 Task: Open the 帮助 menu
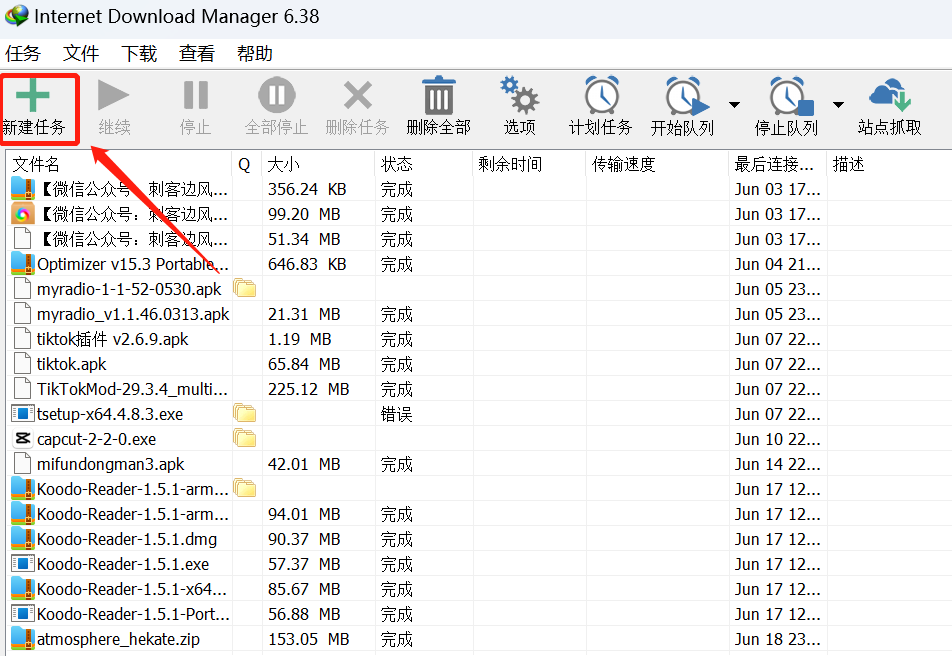[x=254, y=53]
